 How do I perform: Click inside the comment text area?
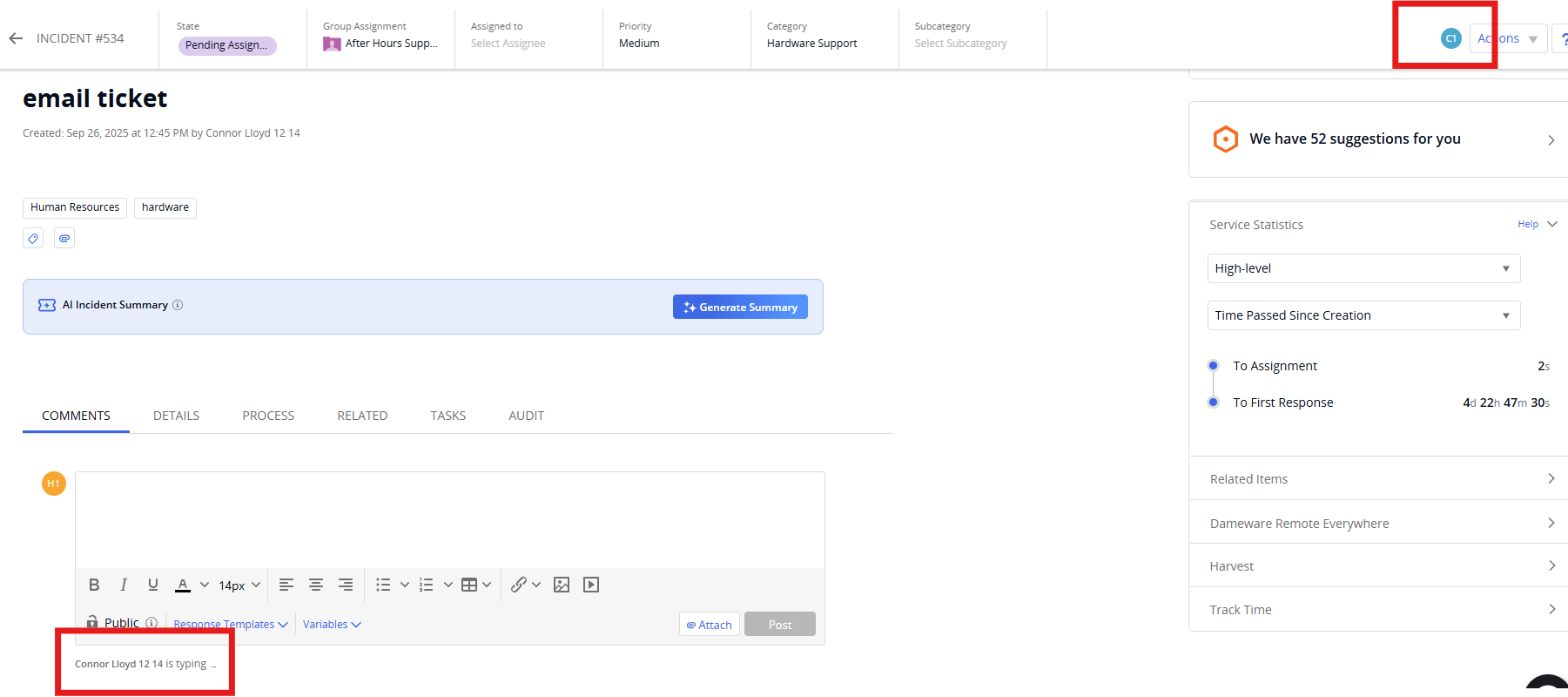pyautogui.click(x=450, y=520)
